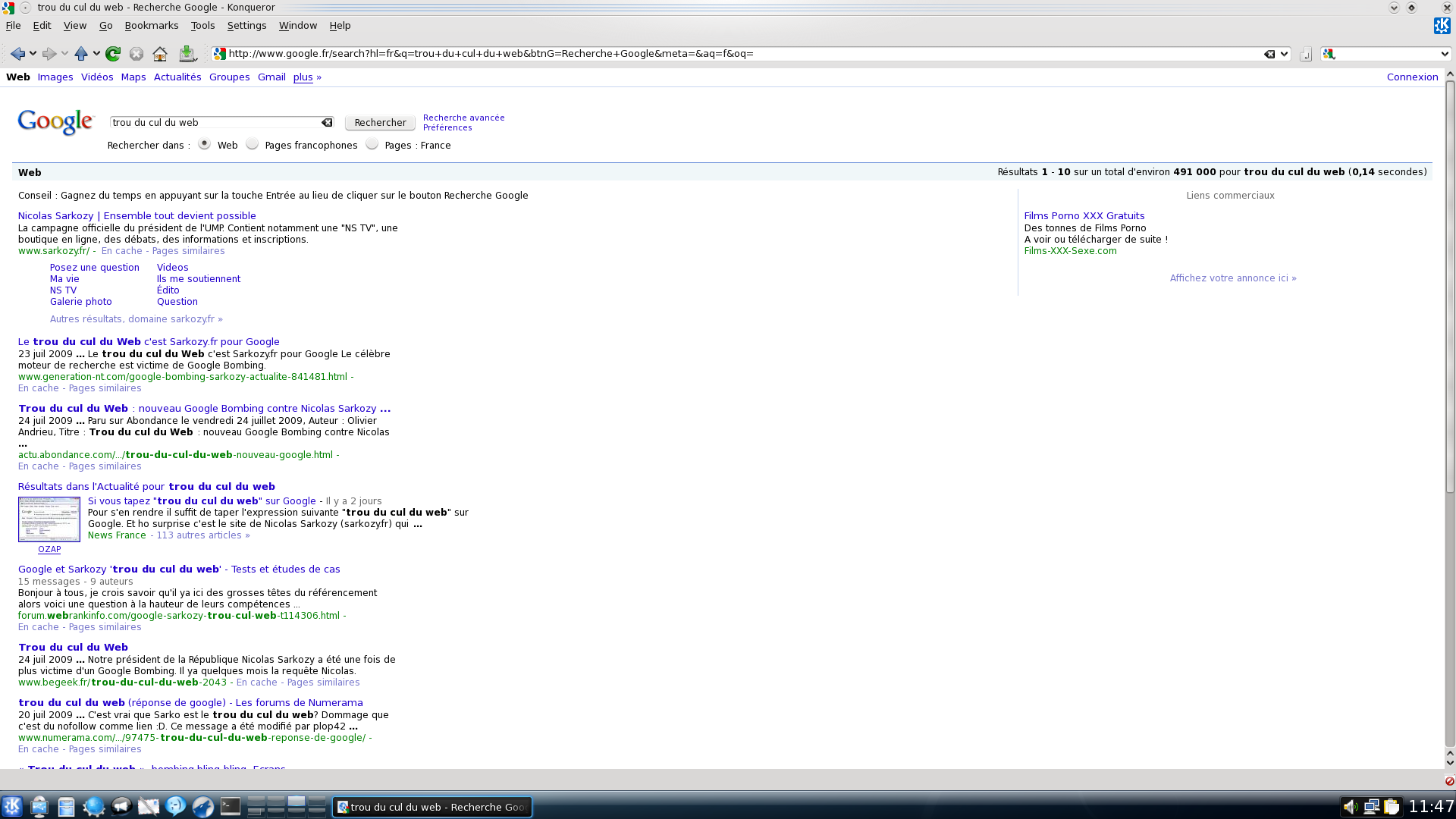Open the Settings menu
This screenshot has width=1456, height=819.
(x=246, y=26)
